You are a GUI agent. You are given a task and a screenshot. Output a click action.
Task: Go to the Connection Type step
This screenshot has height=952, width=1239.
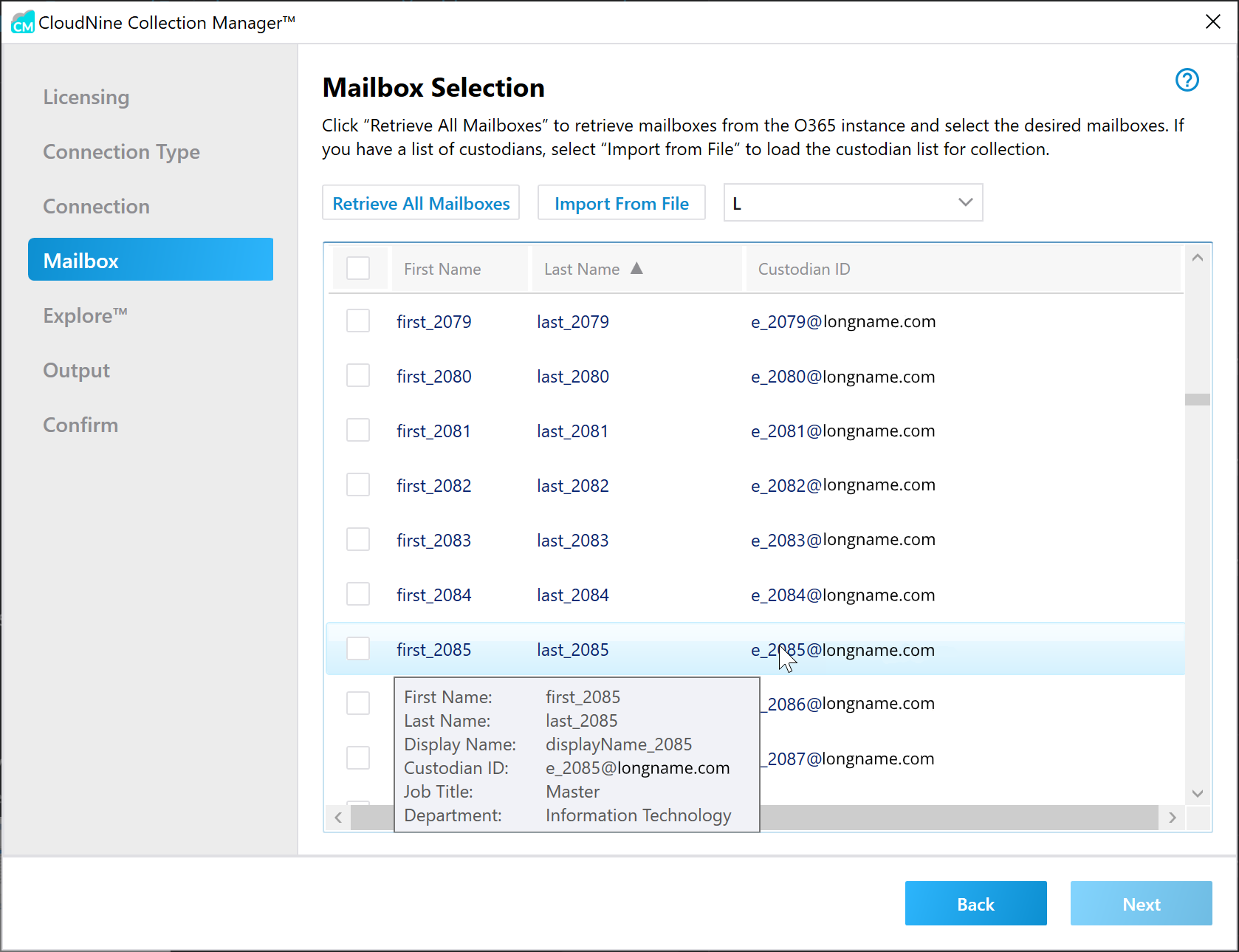(122, 151)
